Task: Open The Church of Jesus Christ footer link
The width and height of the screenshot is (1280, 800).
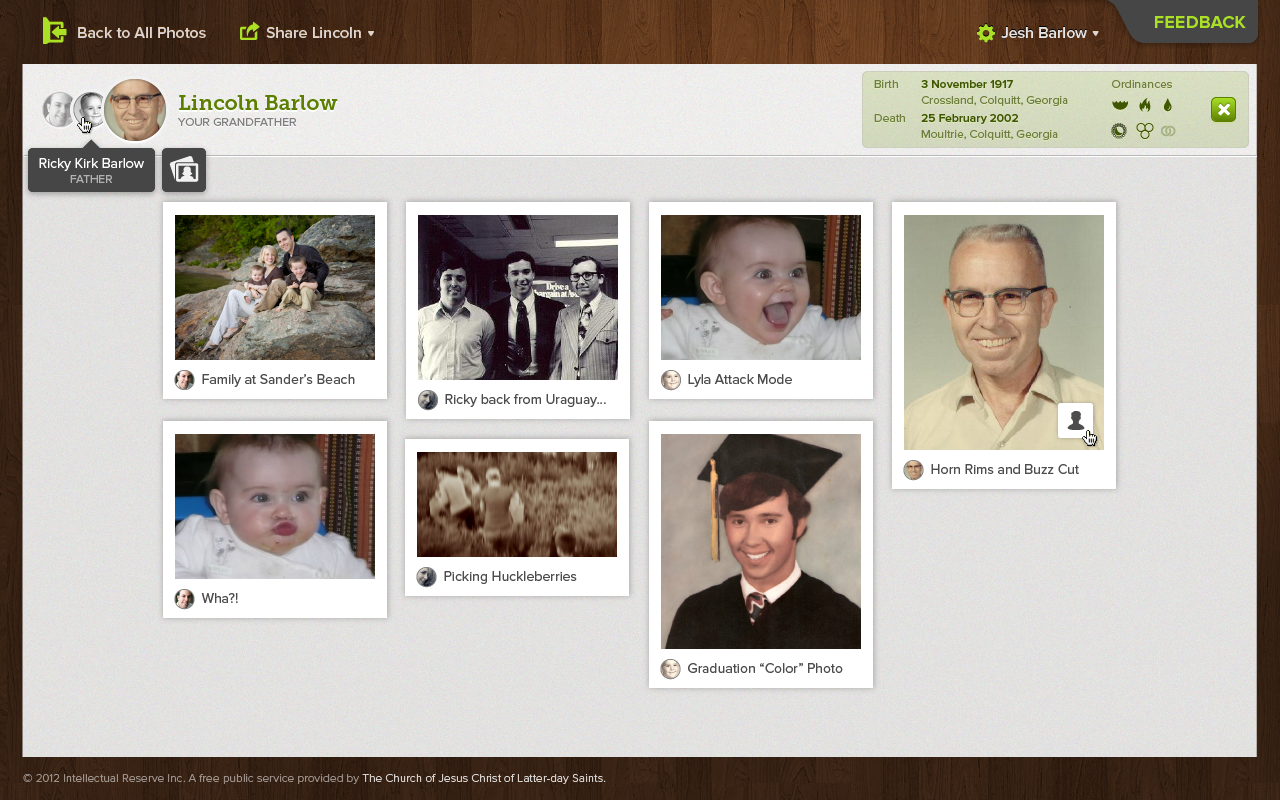Action: [x=484, y=778]
